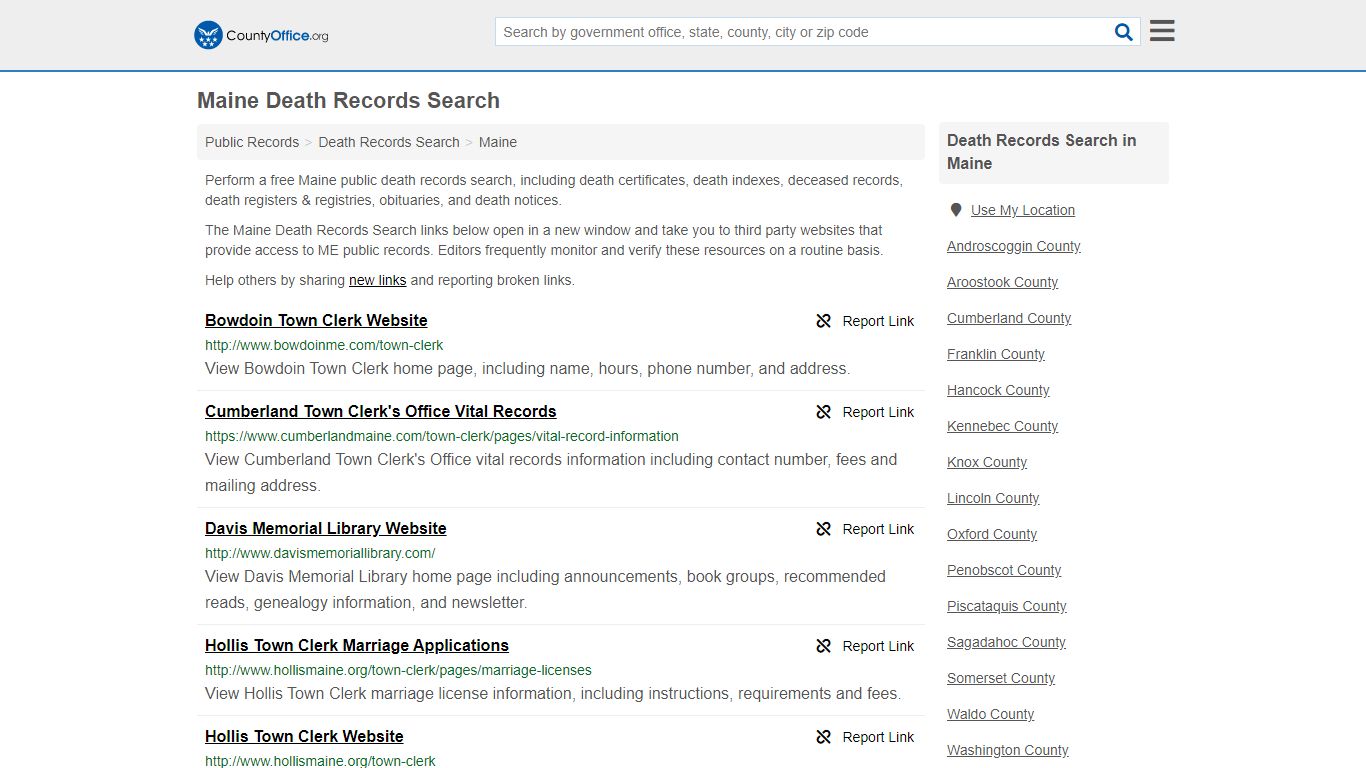
Task: Visit the hollismaine.org marriage-licenses URL
Action: tap(398, 670)
